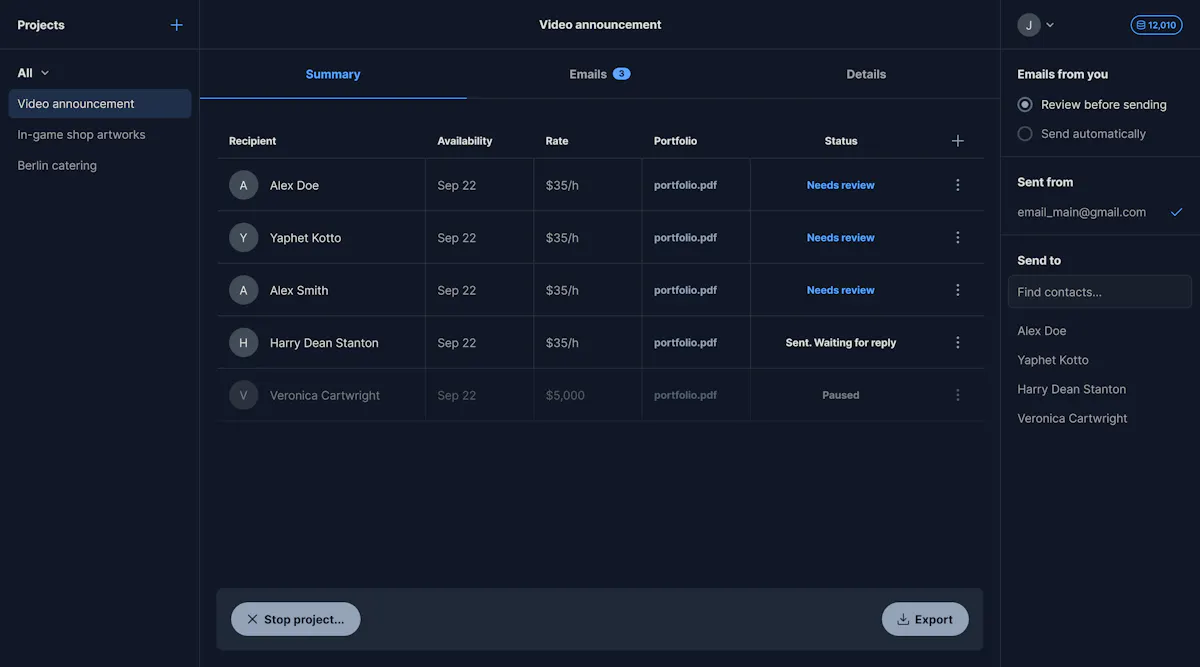This screenshot has height=667, width=1200.
Task: Open row options for Alex Doe
Action: [958, 185]
